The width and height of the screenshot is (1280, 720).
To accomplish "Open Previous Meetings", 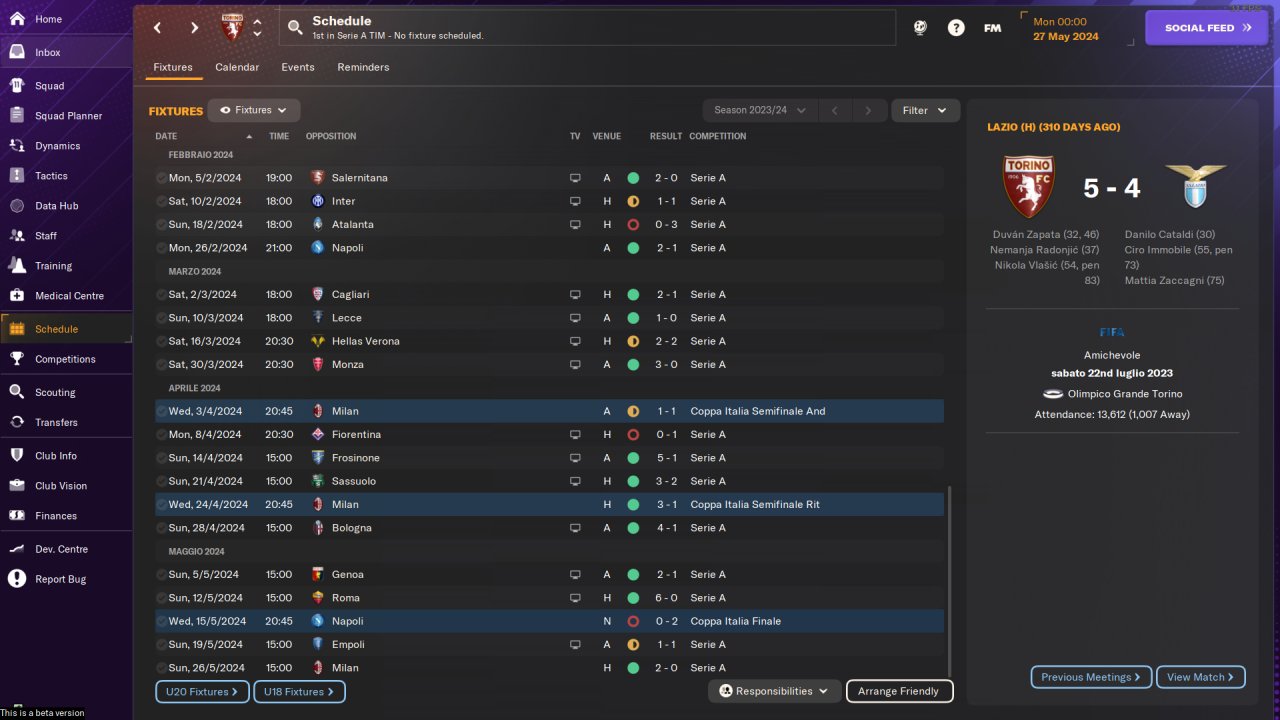I will 1091,677.
